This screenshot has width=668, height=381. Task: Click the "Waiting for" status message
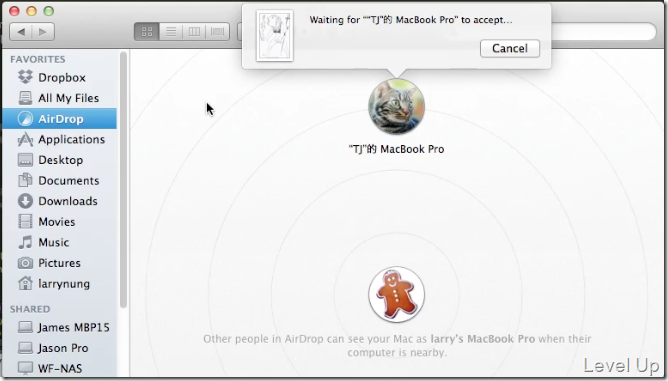pos(411,20)
